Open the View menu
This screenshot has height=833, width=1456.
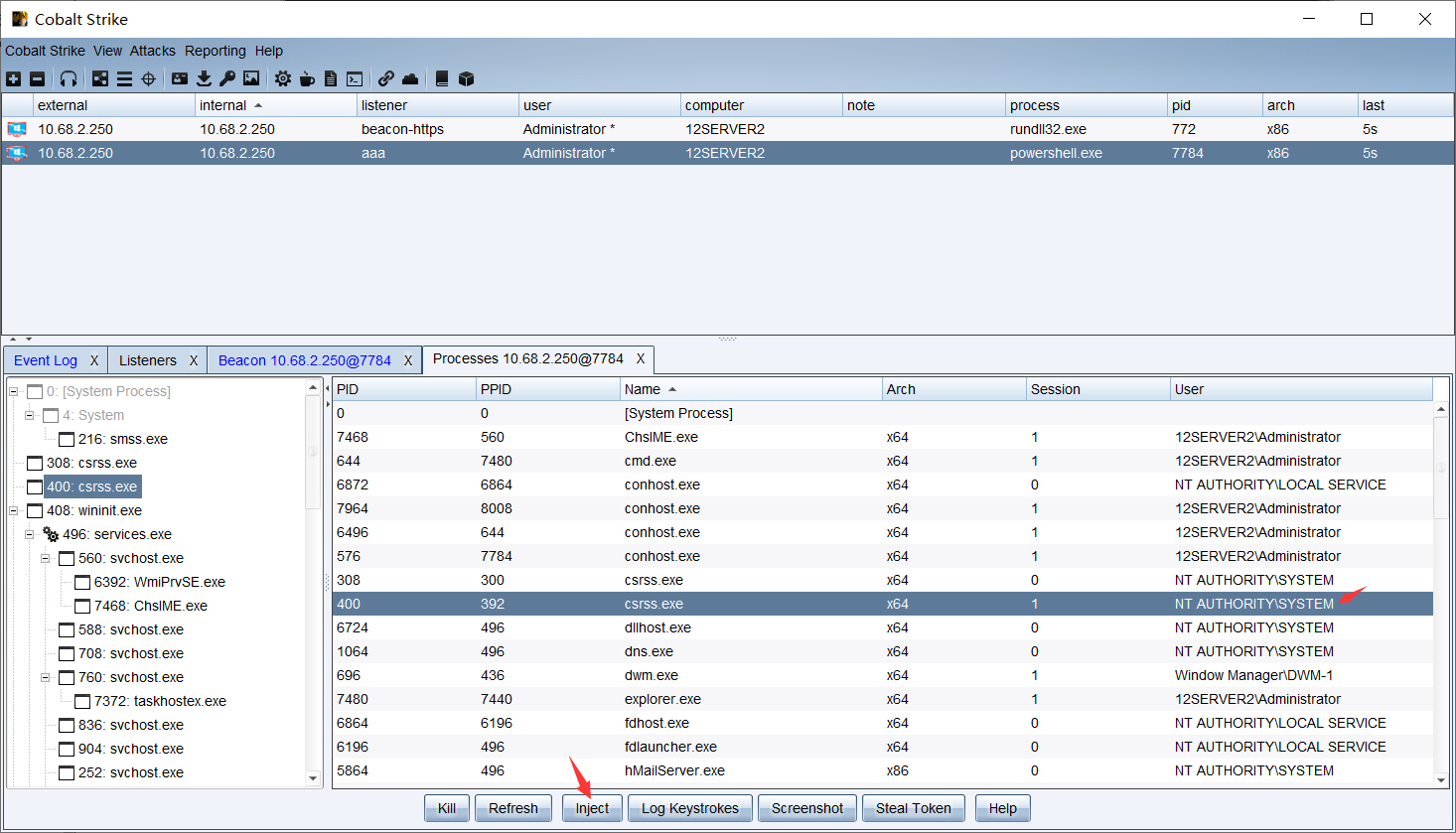[107, 51]
